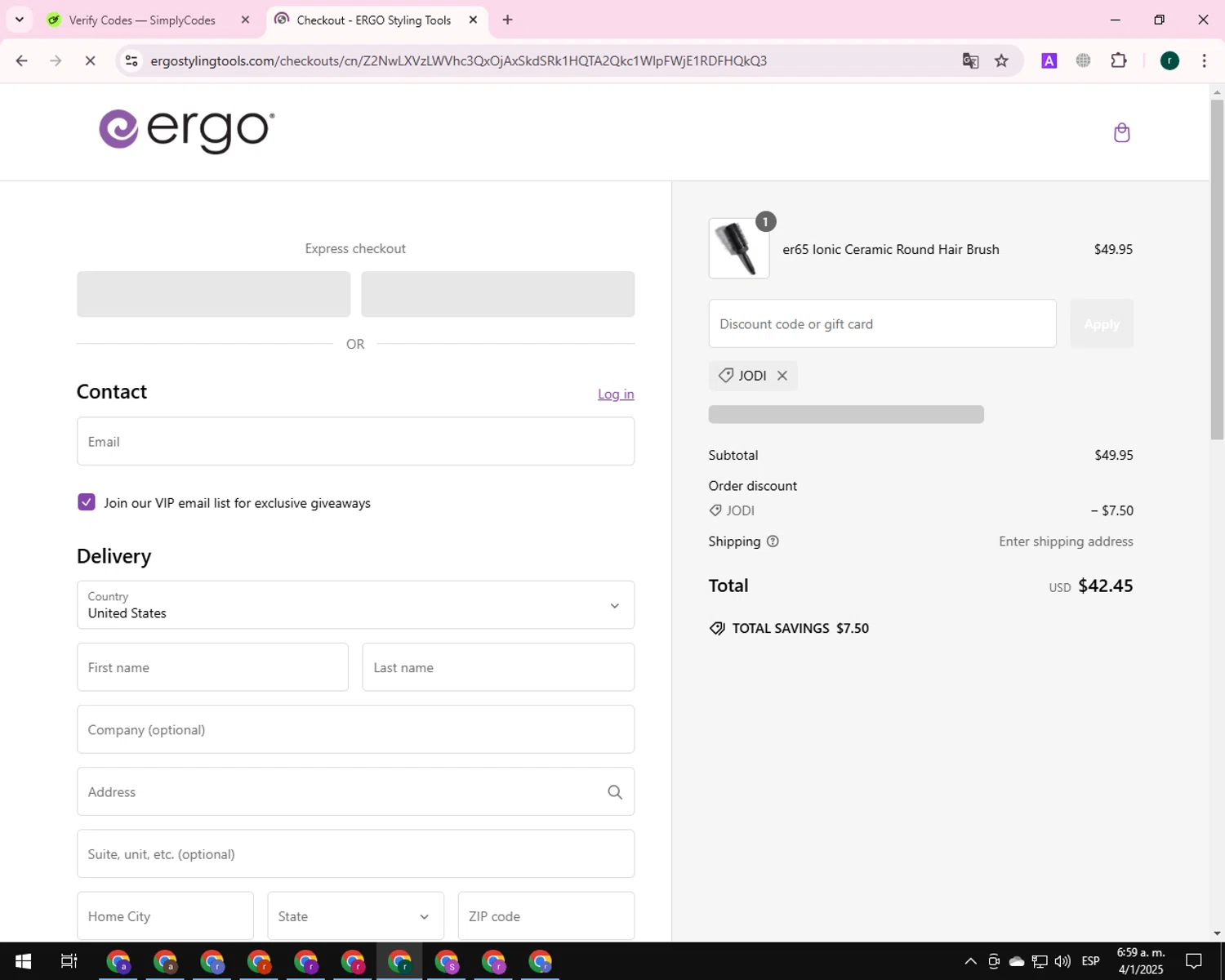
Task: Click the ergo logo
Action: (x=187, y=131)
